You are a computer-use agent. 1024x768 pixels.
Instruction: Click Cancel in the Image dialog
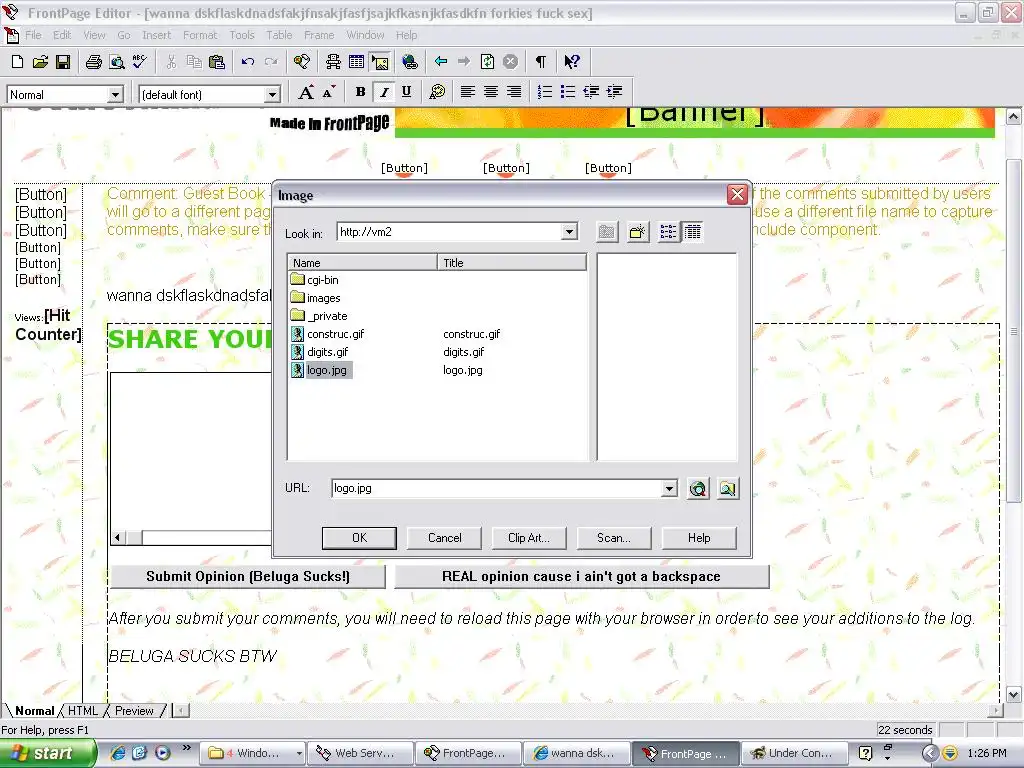pos(444,538)
